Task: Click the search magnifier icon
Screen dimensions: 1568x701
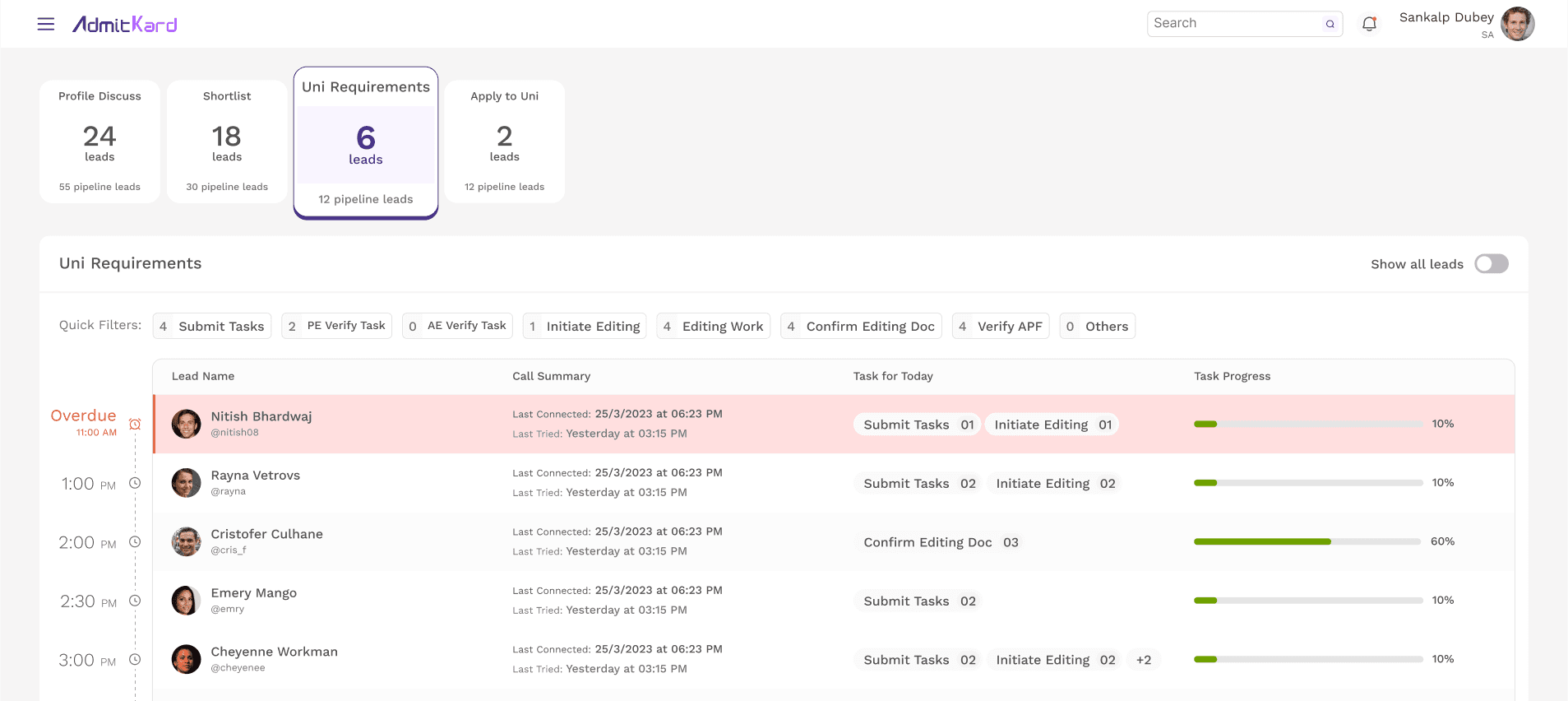Action: 1330,24
